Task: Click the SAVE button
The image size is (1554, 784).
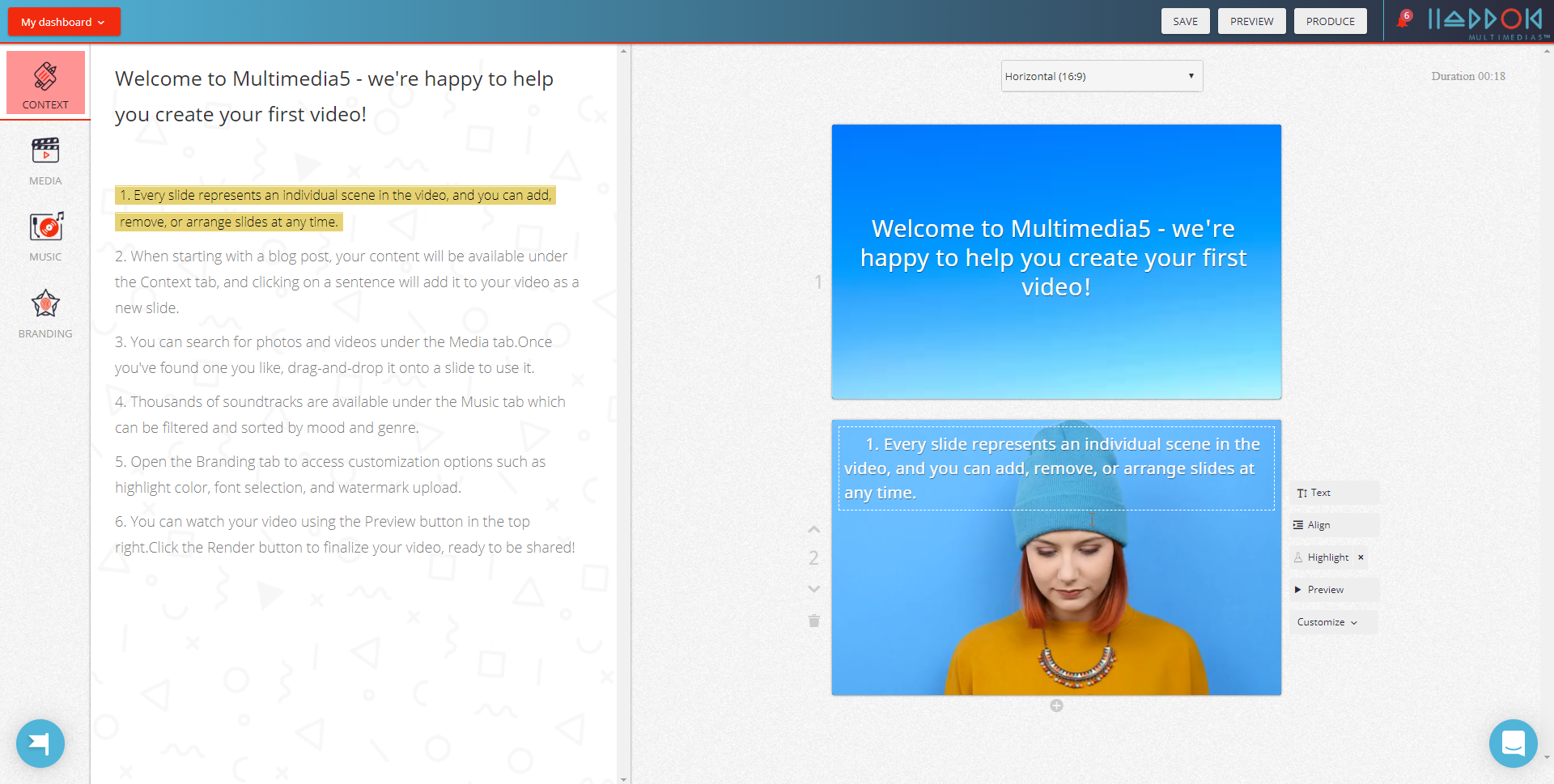Action: pos(1185,21)
